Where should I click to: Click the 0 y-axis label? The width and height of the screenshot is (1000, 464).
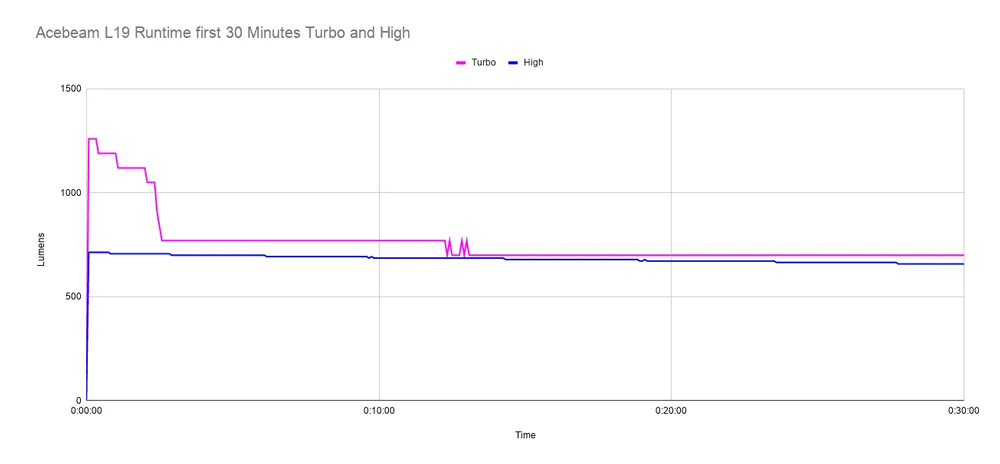pyautogui.click(x=80, y=400)
